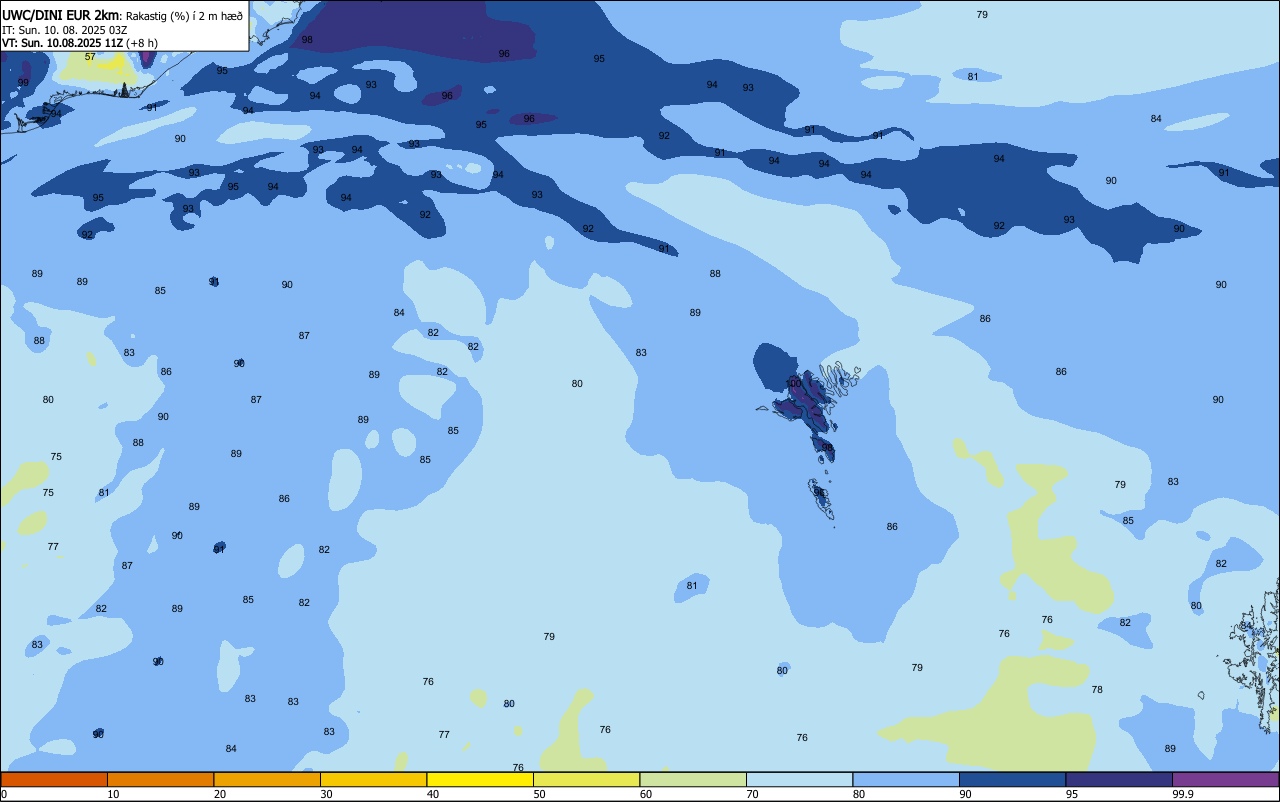This screenshot has height=802, width=1280.
Task: Click the 'Rakastig (%) í 2 m hæð' label
Action: click(183, 16)
